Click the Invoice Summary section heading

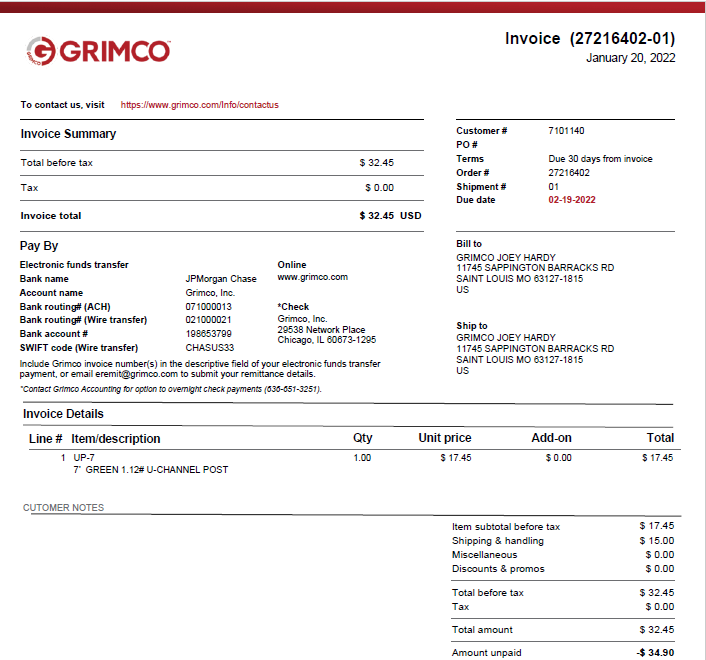pos(68,134)
